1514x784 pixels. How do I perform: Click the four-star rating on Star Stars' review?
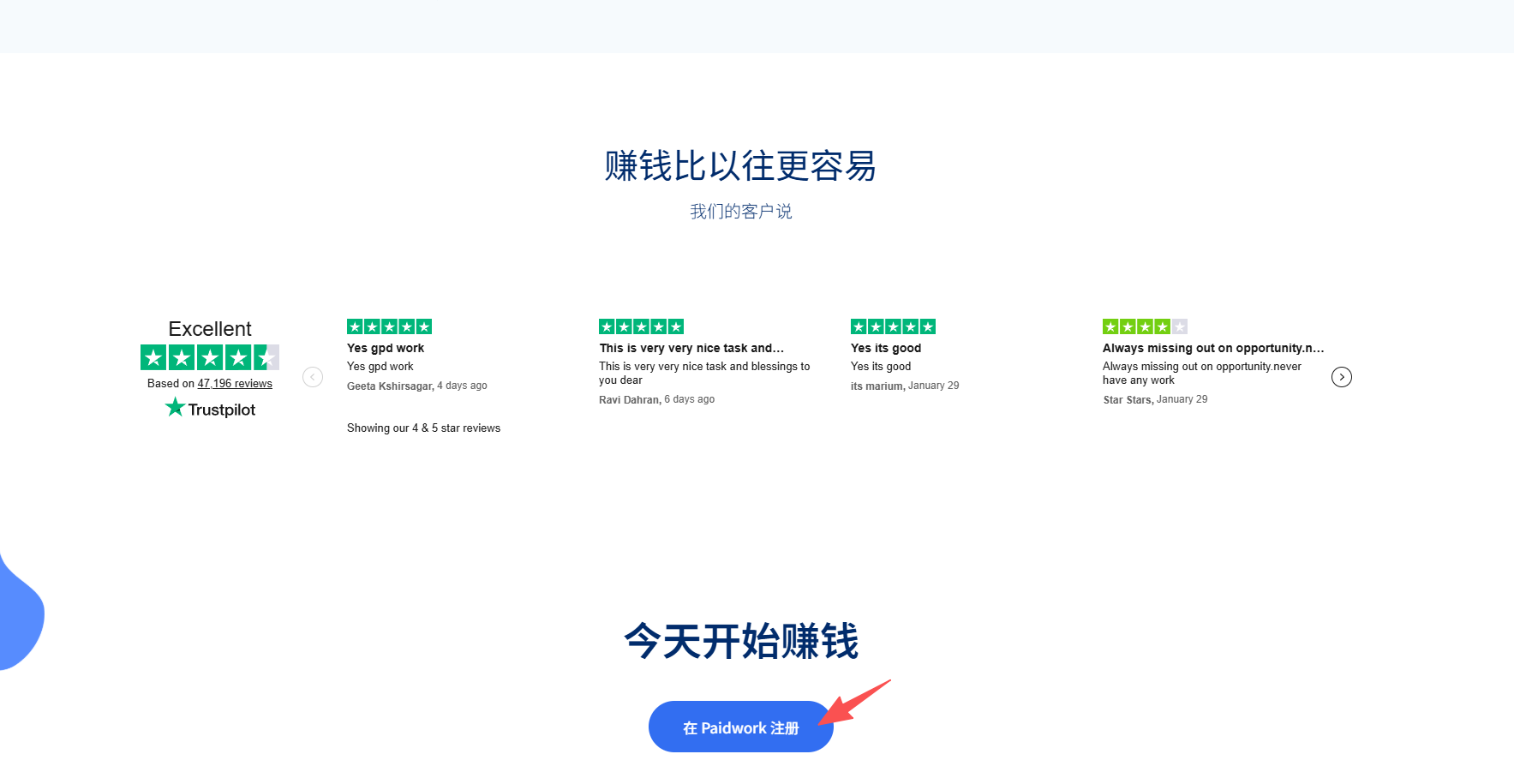pos(1145,326)
